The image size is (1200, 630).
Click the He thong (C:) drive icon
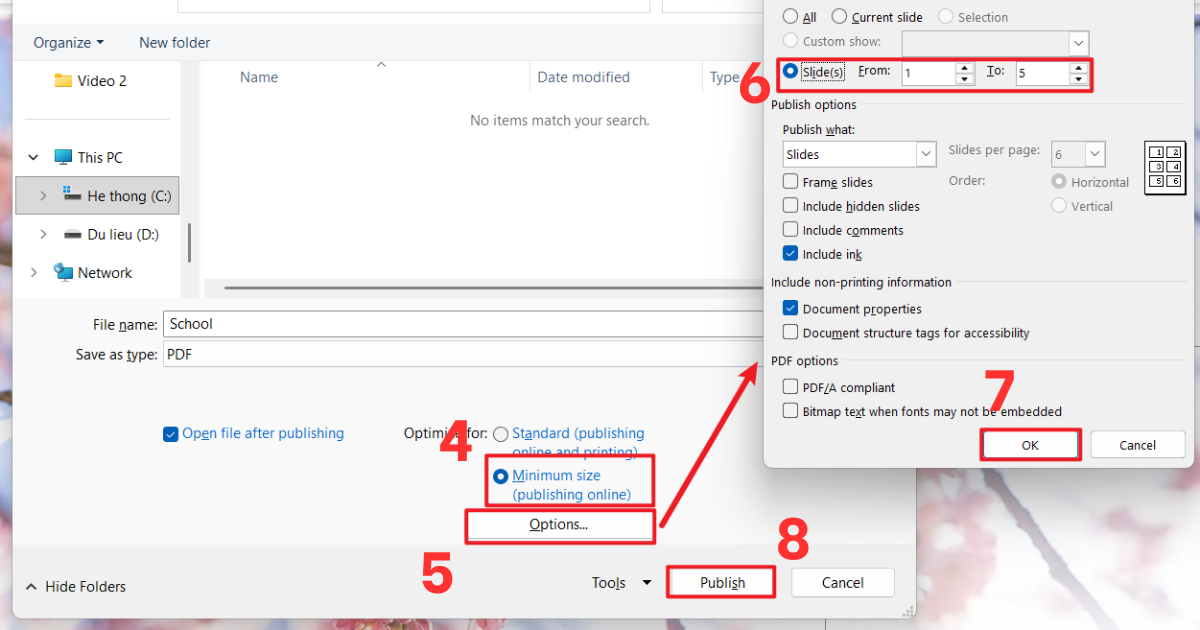coord(73,195)
